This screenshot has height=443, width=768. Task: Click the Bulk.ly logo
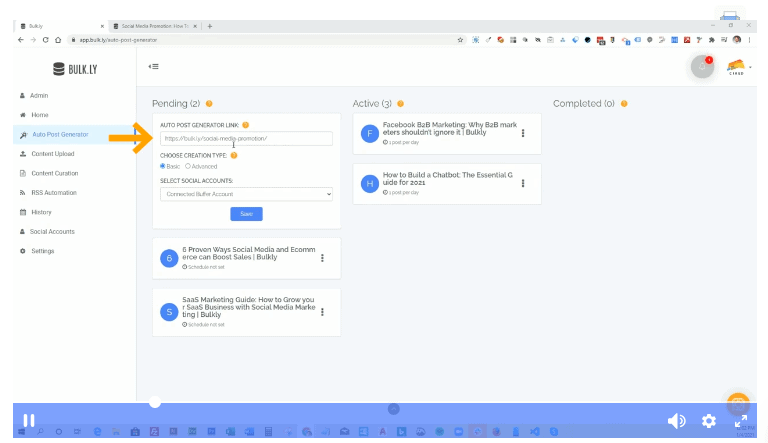75,69
